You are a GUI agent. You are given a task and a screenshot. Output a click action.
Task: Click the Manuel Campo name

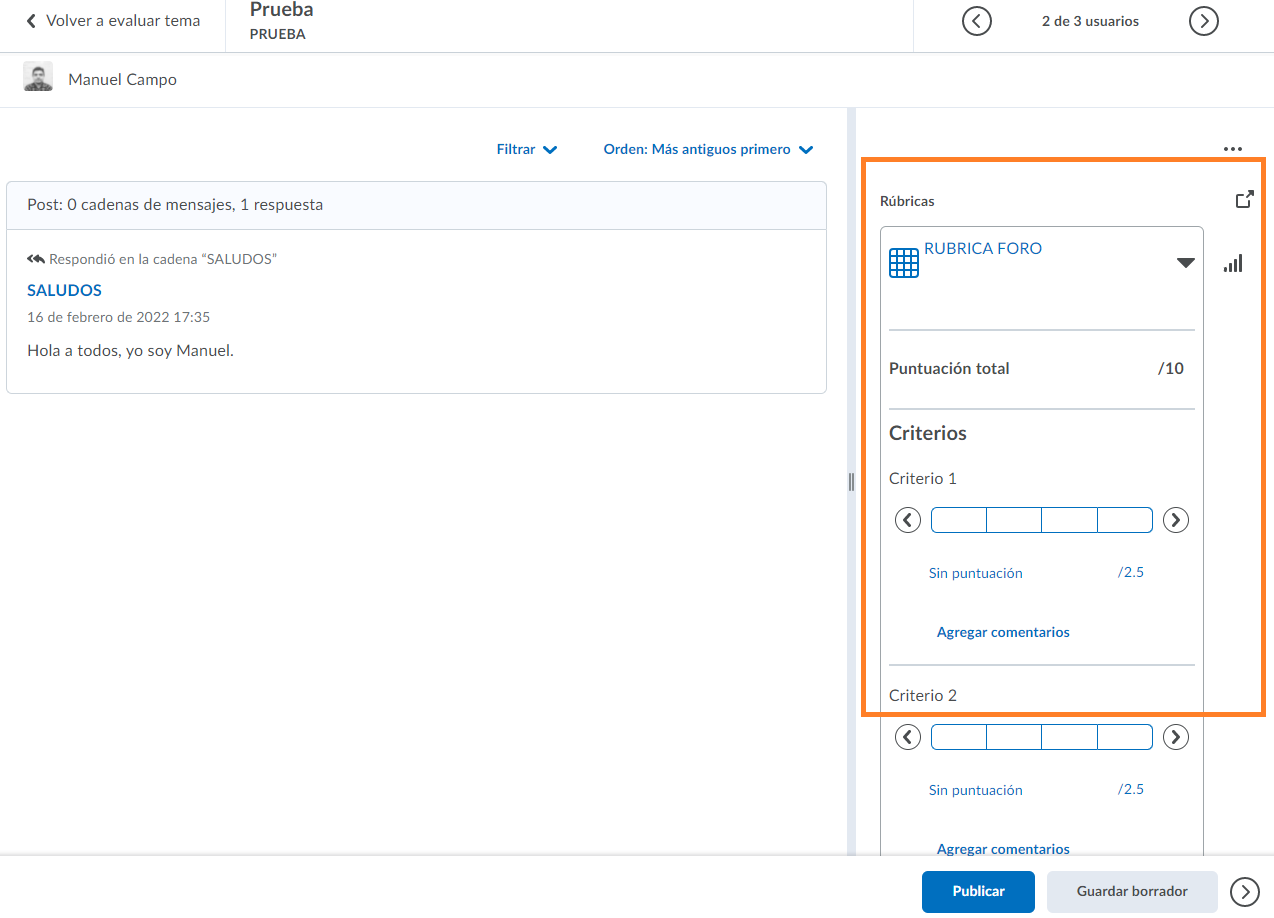(122, 79)
